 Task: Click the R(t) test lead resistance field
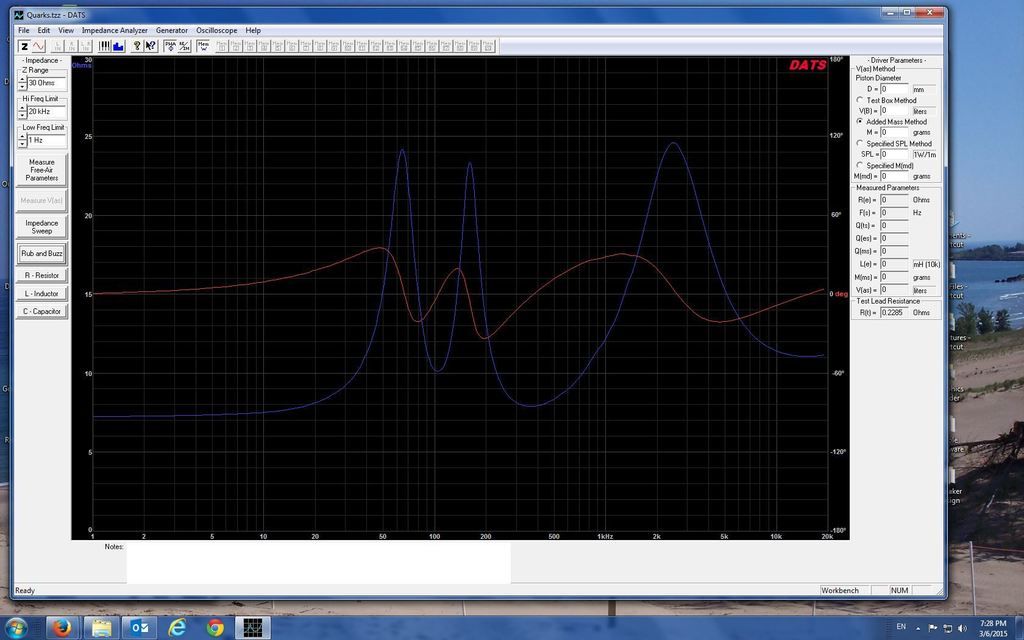894,312
